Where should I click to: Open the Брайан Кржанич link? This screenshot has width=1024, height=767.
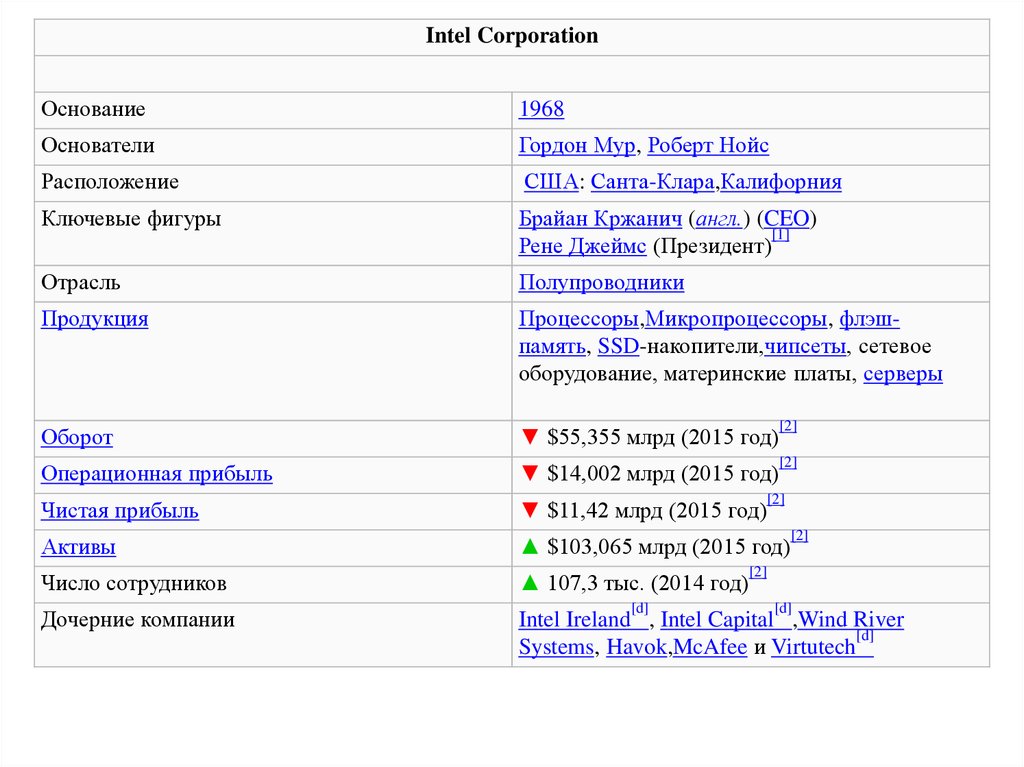coord(600,219)
